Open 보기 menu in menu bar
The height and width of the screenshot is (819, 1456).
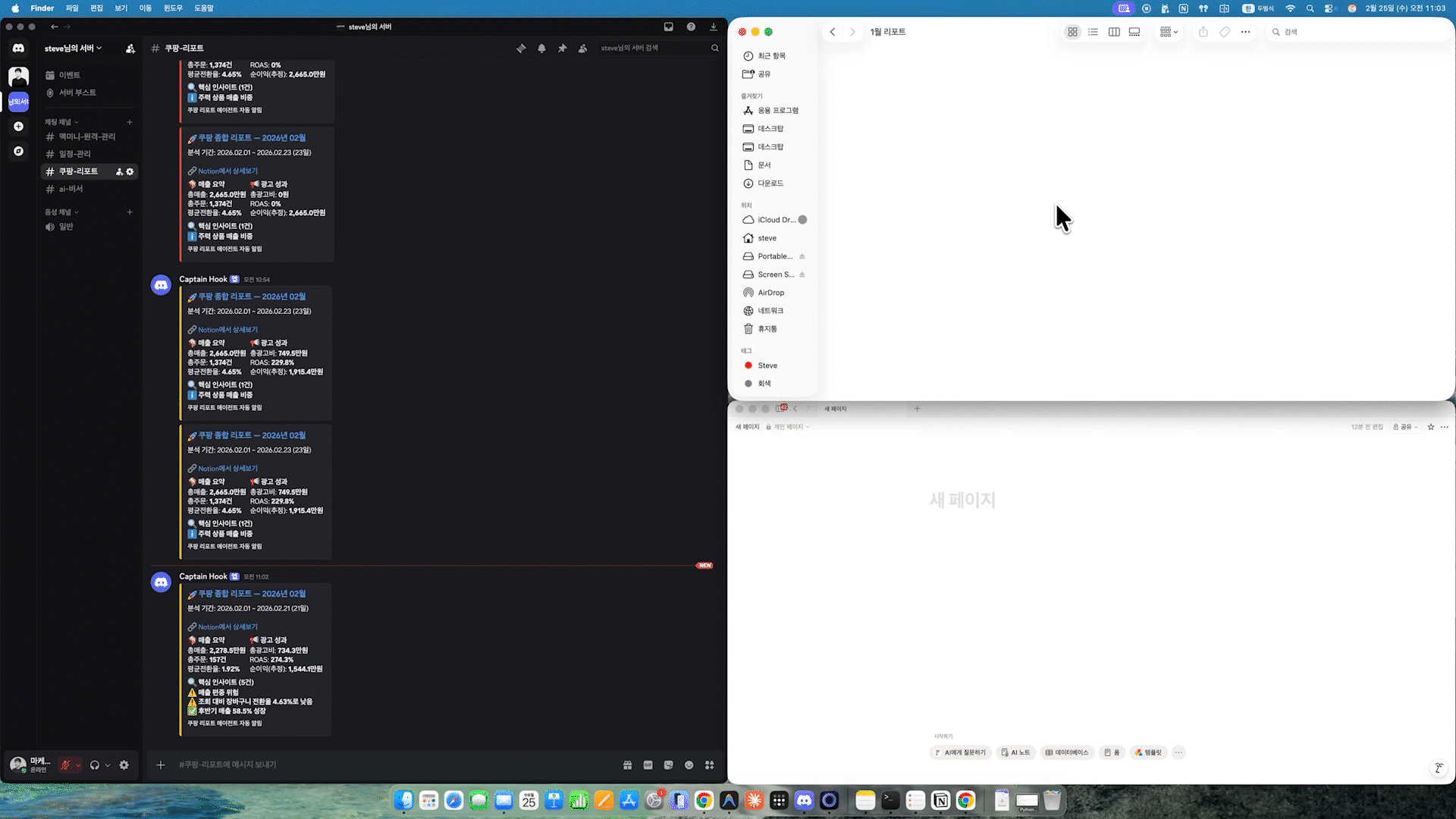point(121,8)
